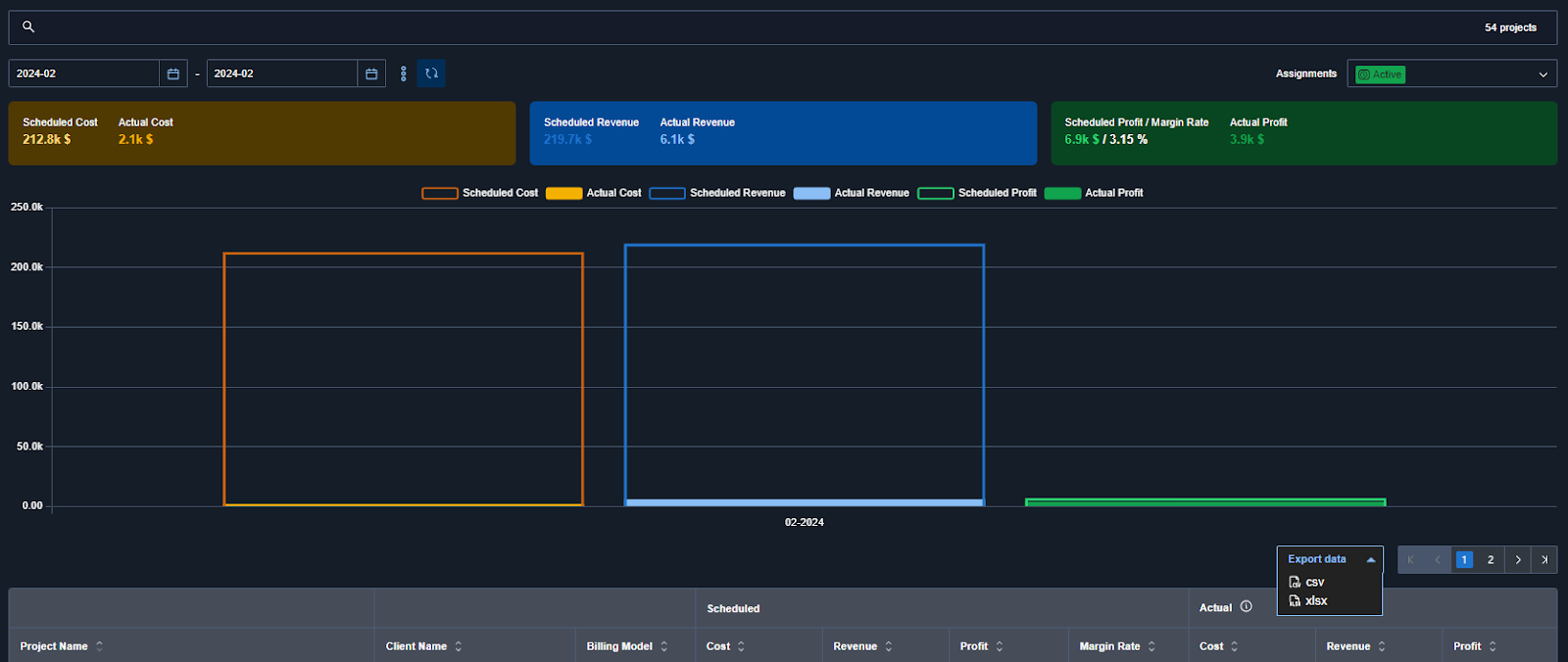Toggle Actual Profit series in legend

[x=1094, y=193]
